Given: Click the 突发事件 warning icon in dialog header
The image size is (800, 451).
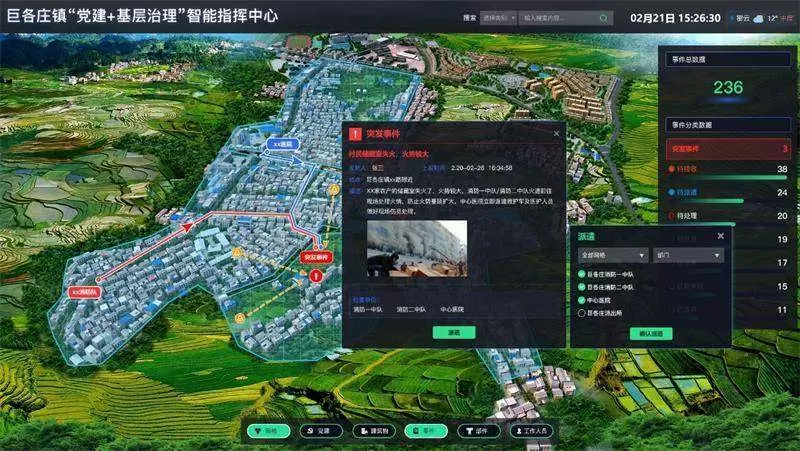Looking at the screenshot, I should click(353, 133).
